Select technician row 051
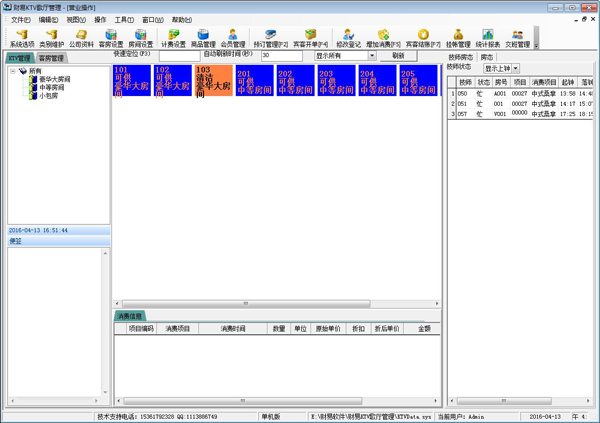 pyautogui.click(x=520, y=104)
